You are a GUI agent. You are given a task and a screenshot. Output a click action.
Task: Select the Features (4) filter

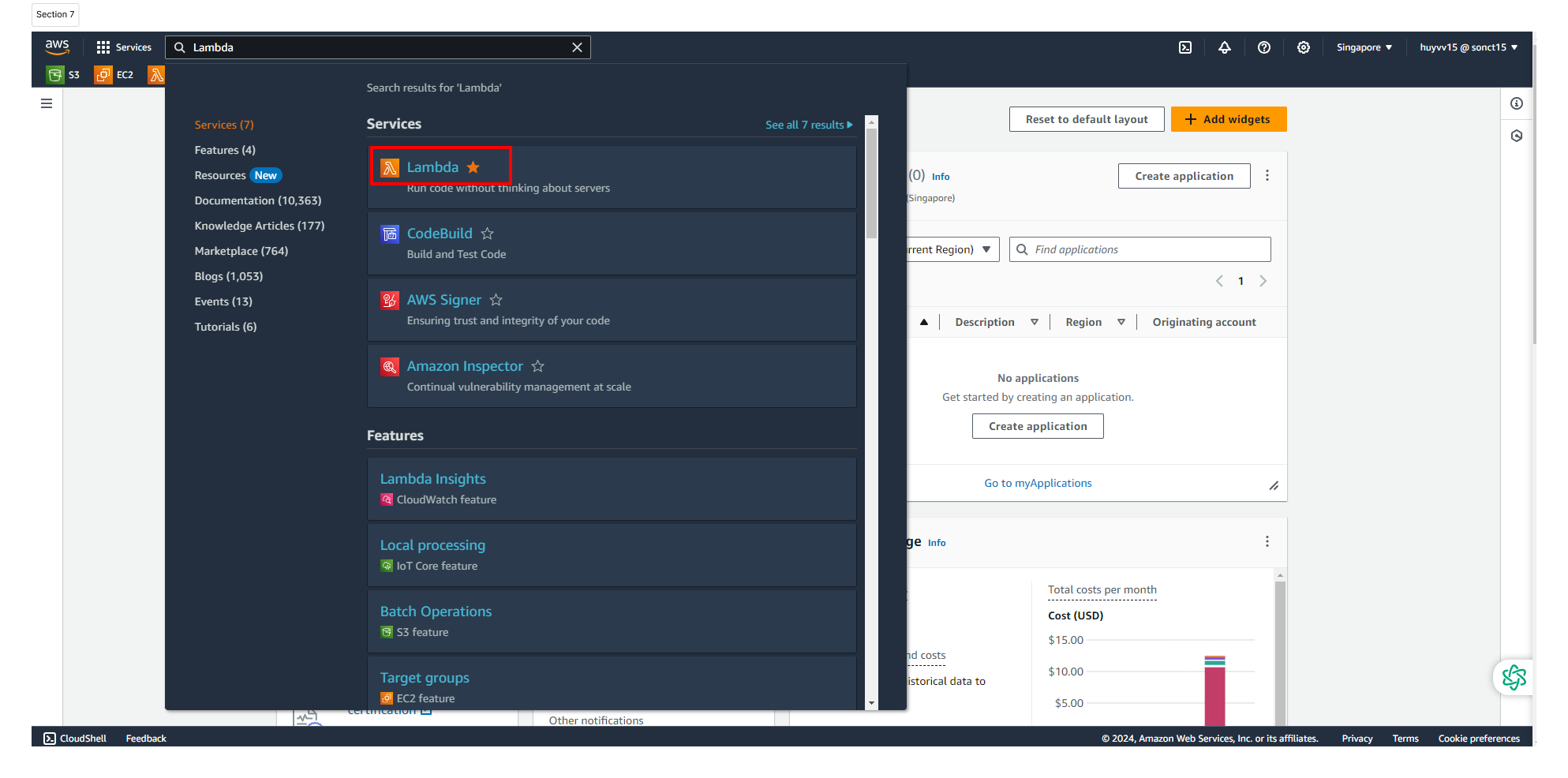pyautogui.click(x=225, y=150)
